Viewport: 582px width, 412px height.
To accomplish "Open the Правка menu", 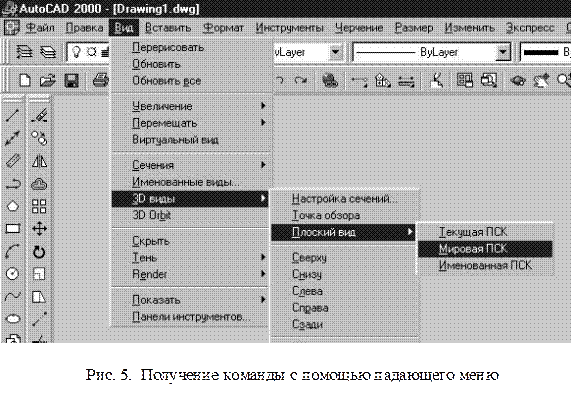I will tap(84, 28).
